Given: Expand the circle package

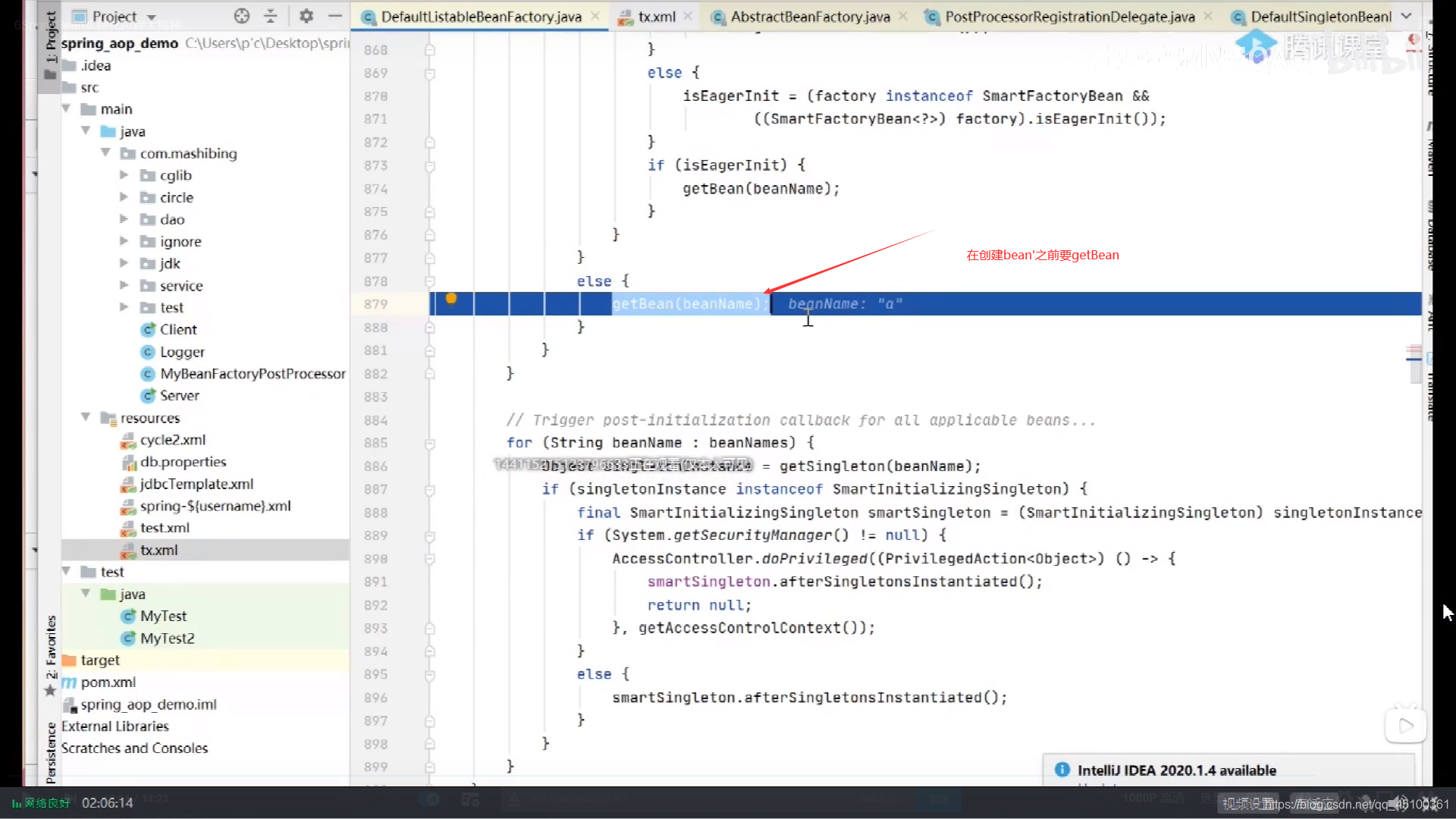Looking at the screenshot, I should (124, 197).
